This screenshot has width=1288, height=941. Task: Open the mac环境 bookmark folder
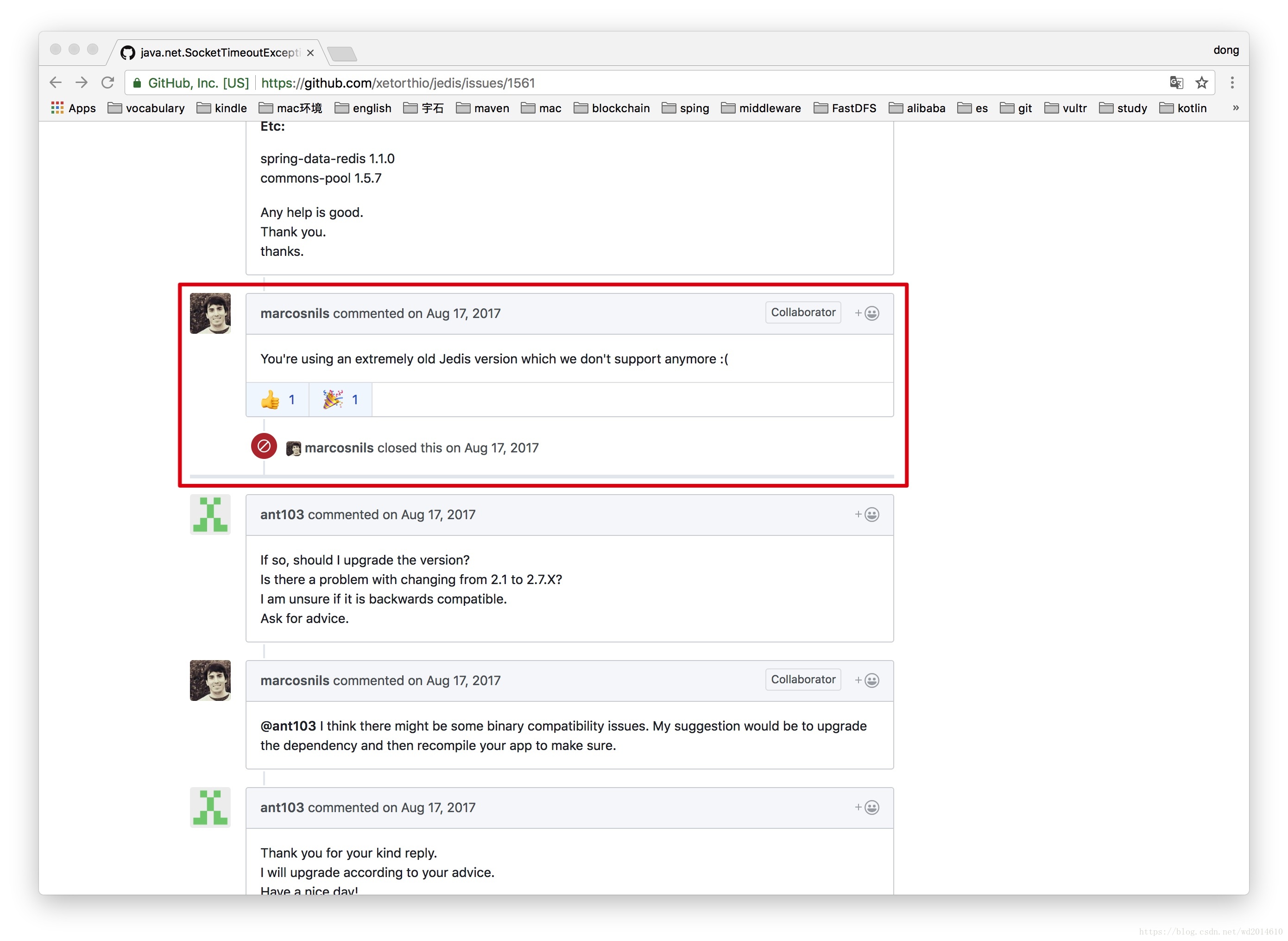point(290,108)
